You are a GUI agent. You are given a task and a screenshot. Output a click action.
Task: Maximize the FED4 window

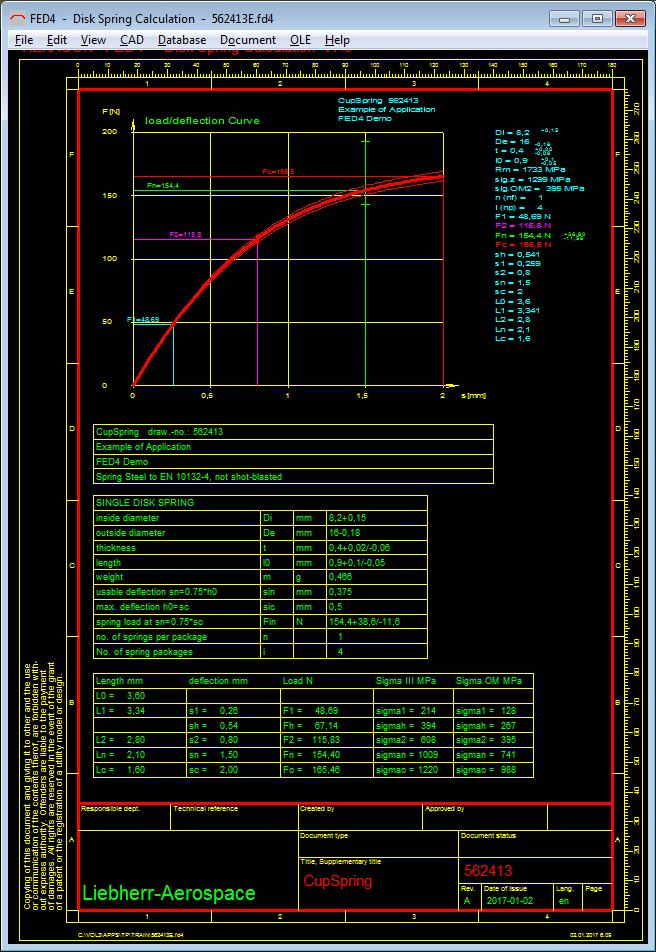tap(597, 19)
